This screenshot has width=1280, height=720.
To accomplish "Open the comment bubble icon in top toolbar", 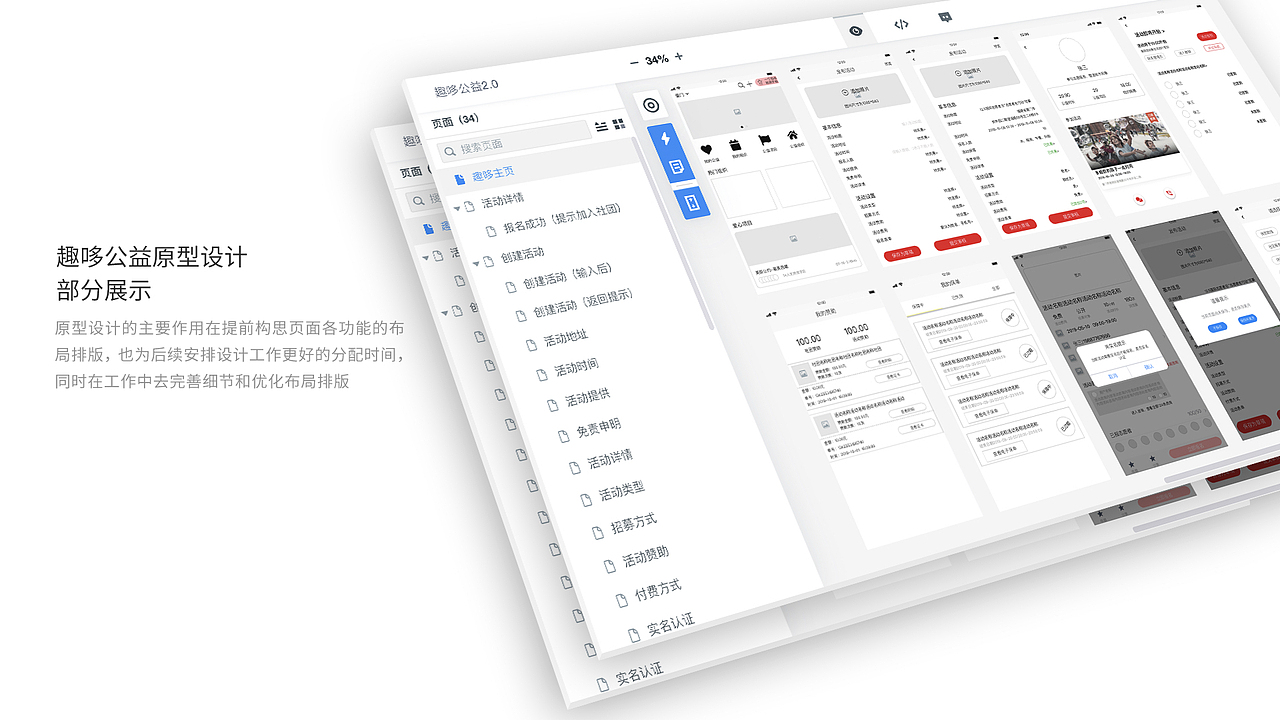I will click(945, 17).
